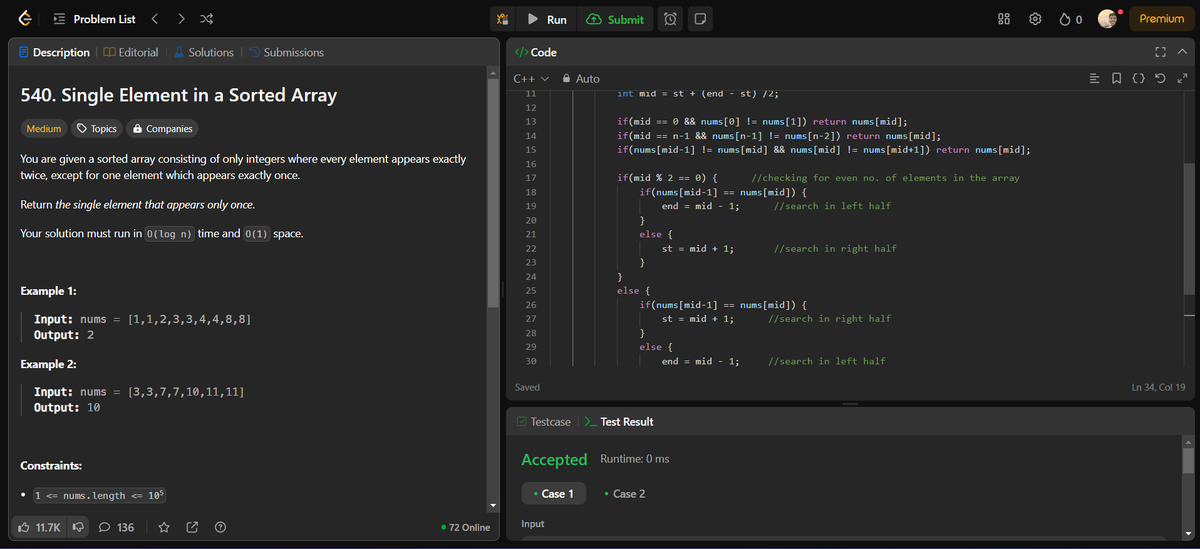This screenshot has width=1200, height=549.
Task: Open the user profile avatar
Action: pos(1107,19)
